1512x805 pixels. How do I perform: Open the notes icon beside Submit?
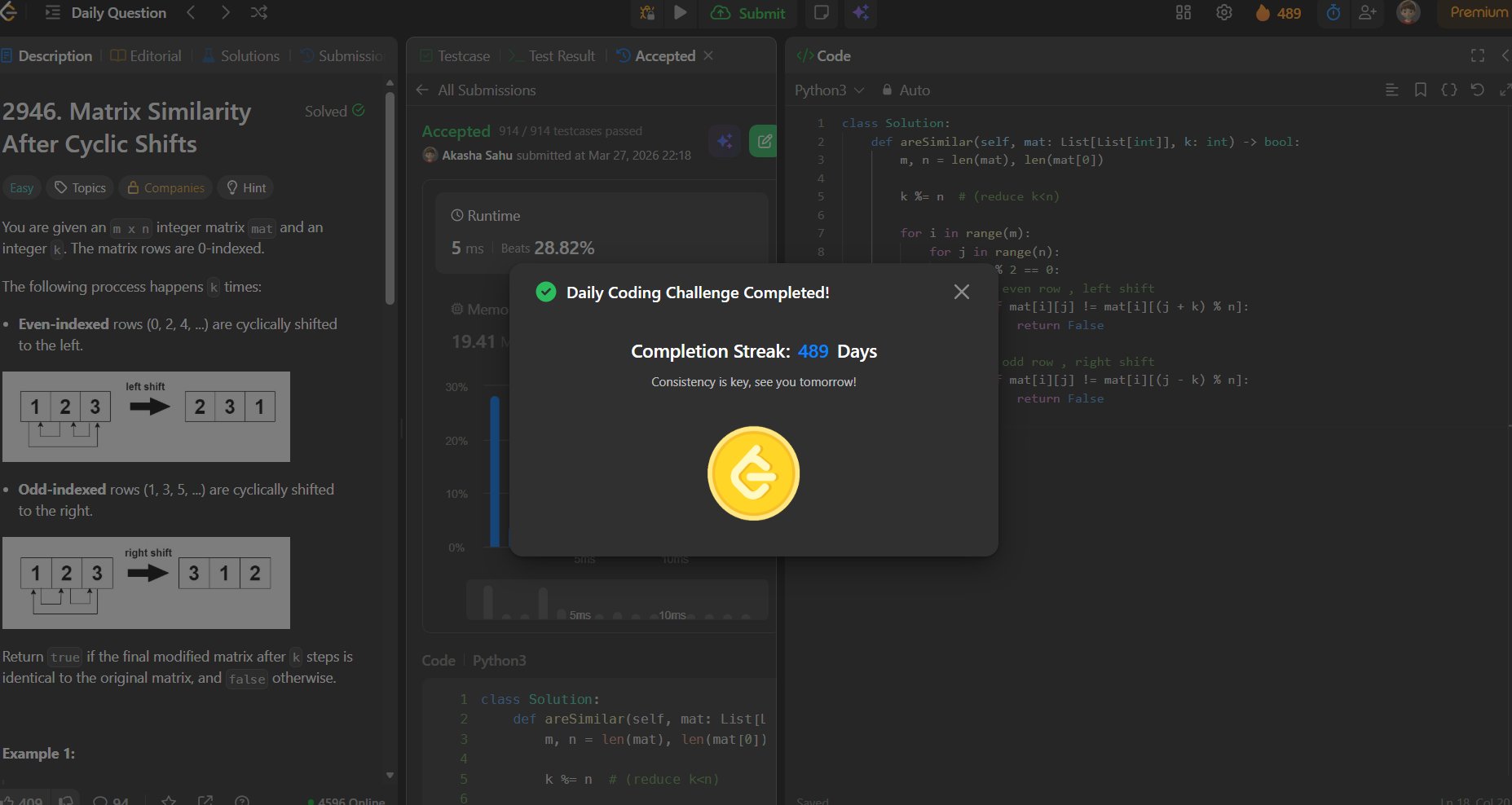822,13
